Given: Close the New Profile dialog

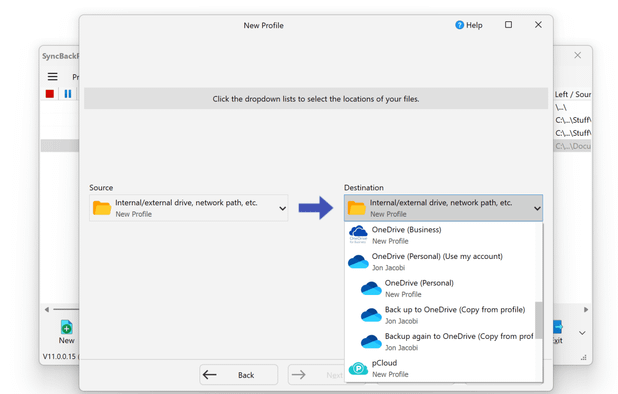Looking at the screenshot, I should pos(538,25).
